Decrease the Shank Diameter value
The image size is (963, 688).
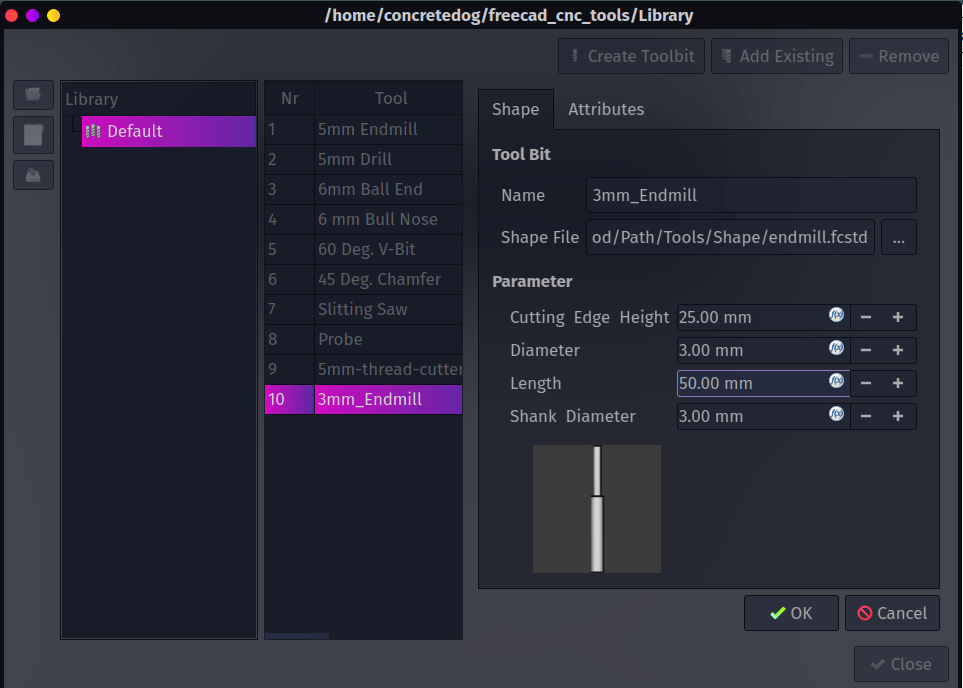pos(866,416)
